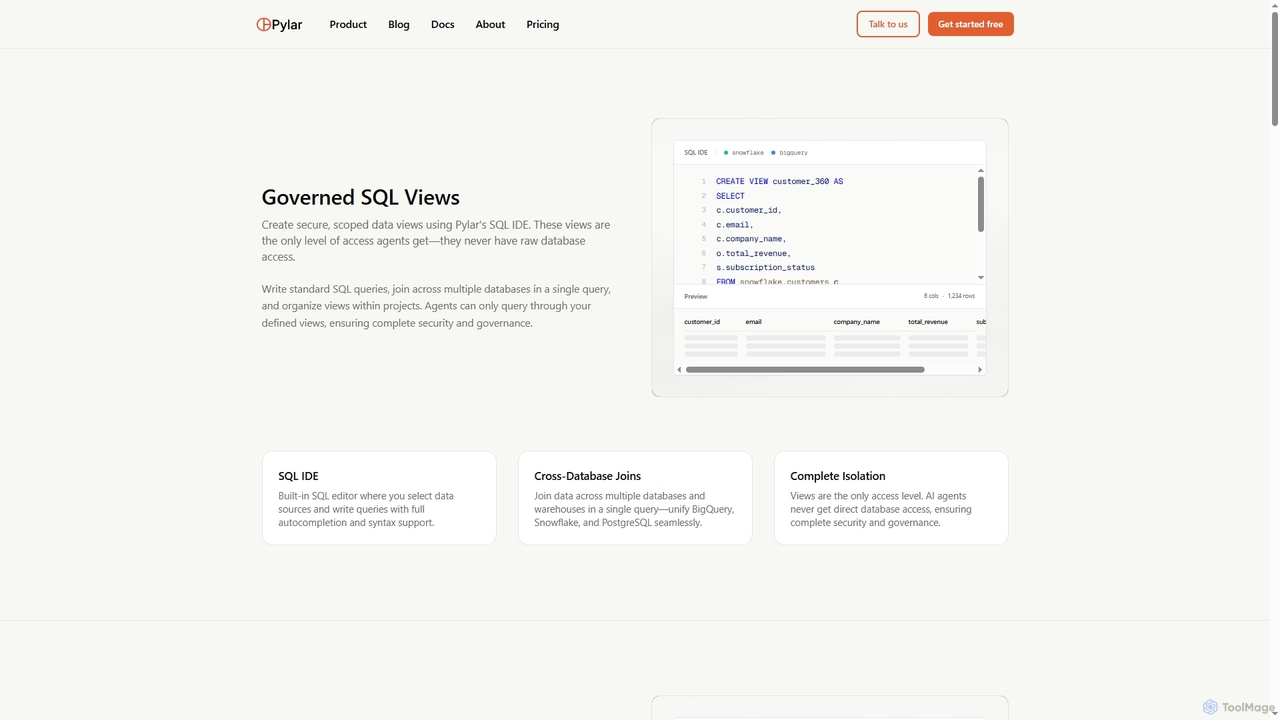The width and height of the screenshot is (1280, 720).
Task: Click the Talk to us button
Action: pyautogui.click(x=888, y=24)
